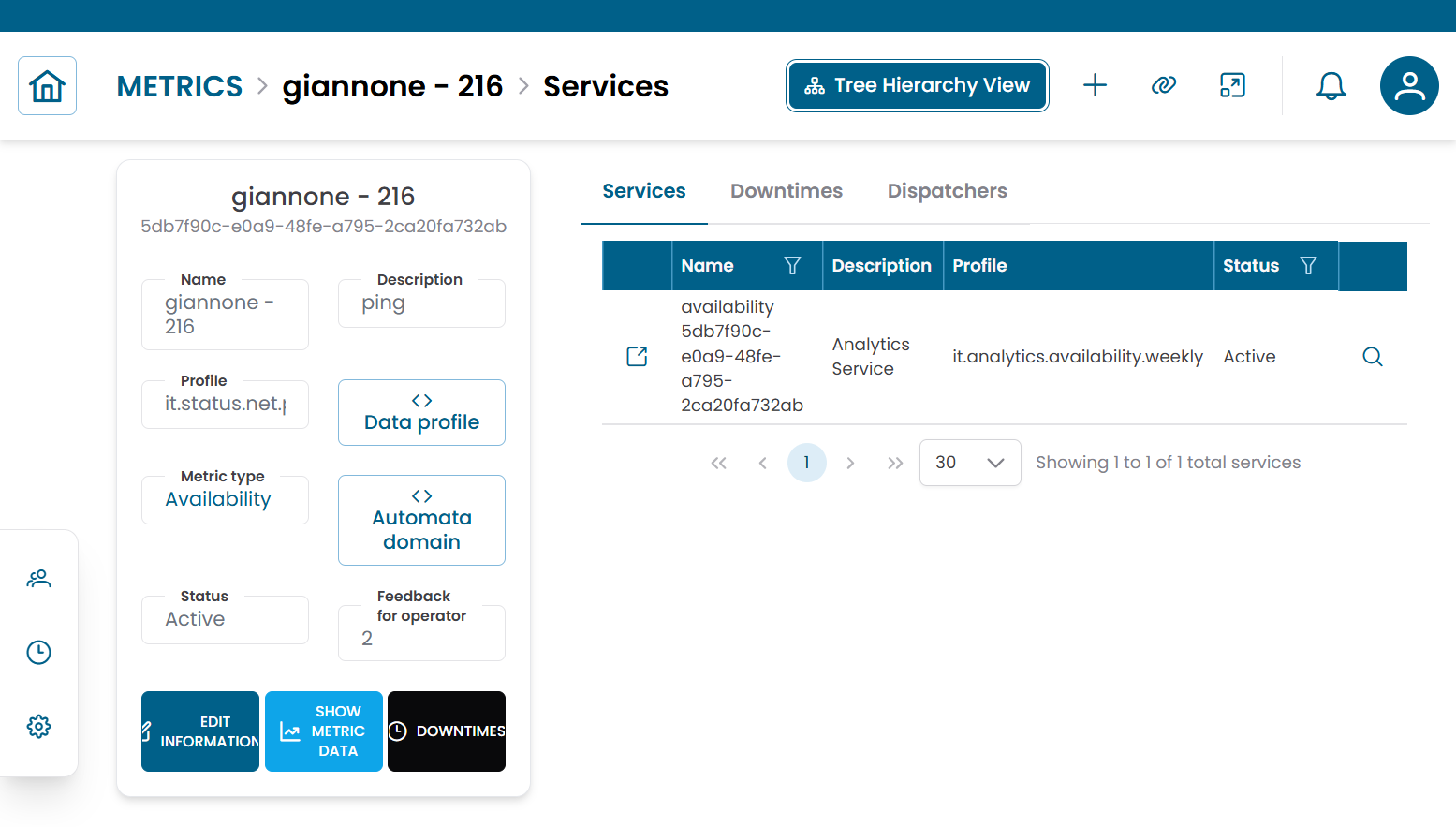The width and height of the screenshot is (1456, 827).
Task: Open the clock history sidebar icon
Action: pyautogui.click(x=38, y=653)
